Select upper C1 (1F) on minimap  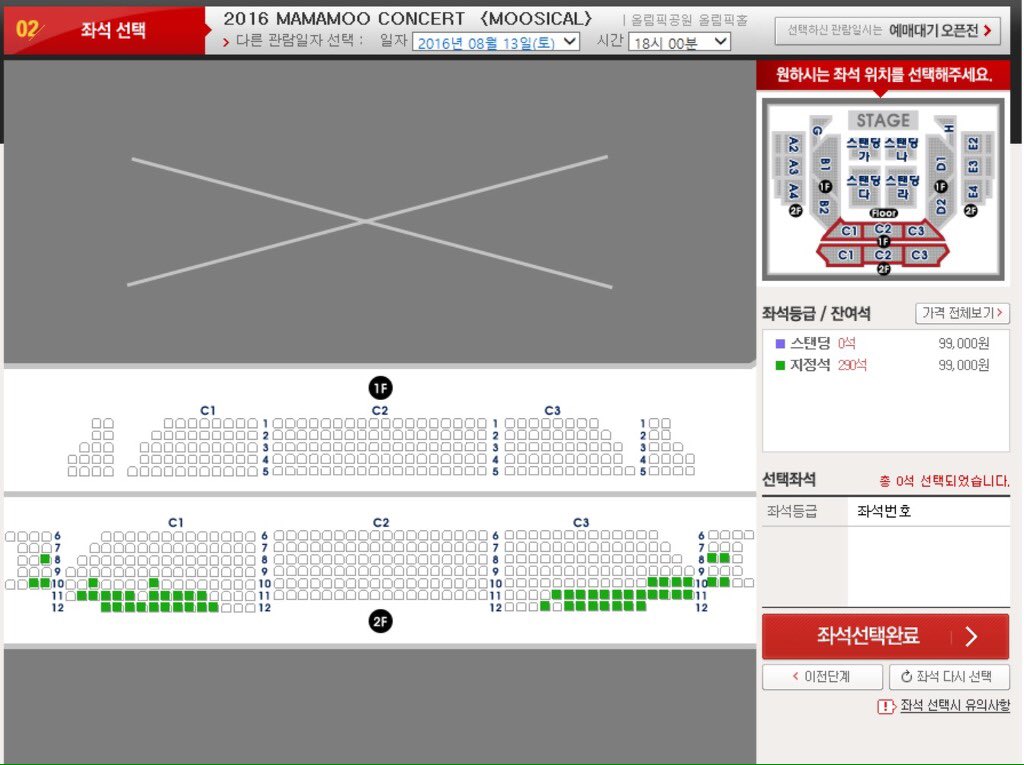click(x=848, y=231)
